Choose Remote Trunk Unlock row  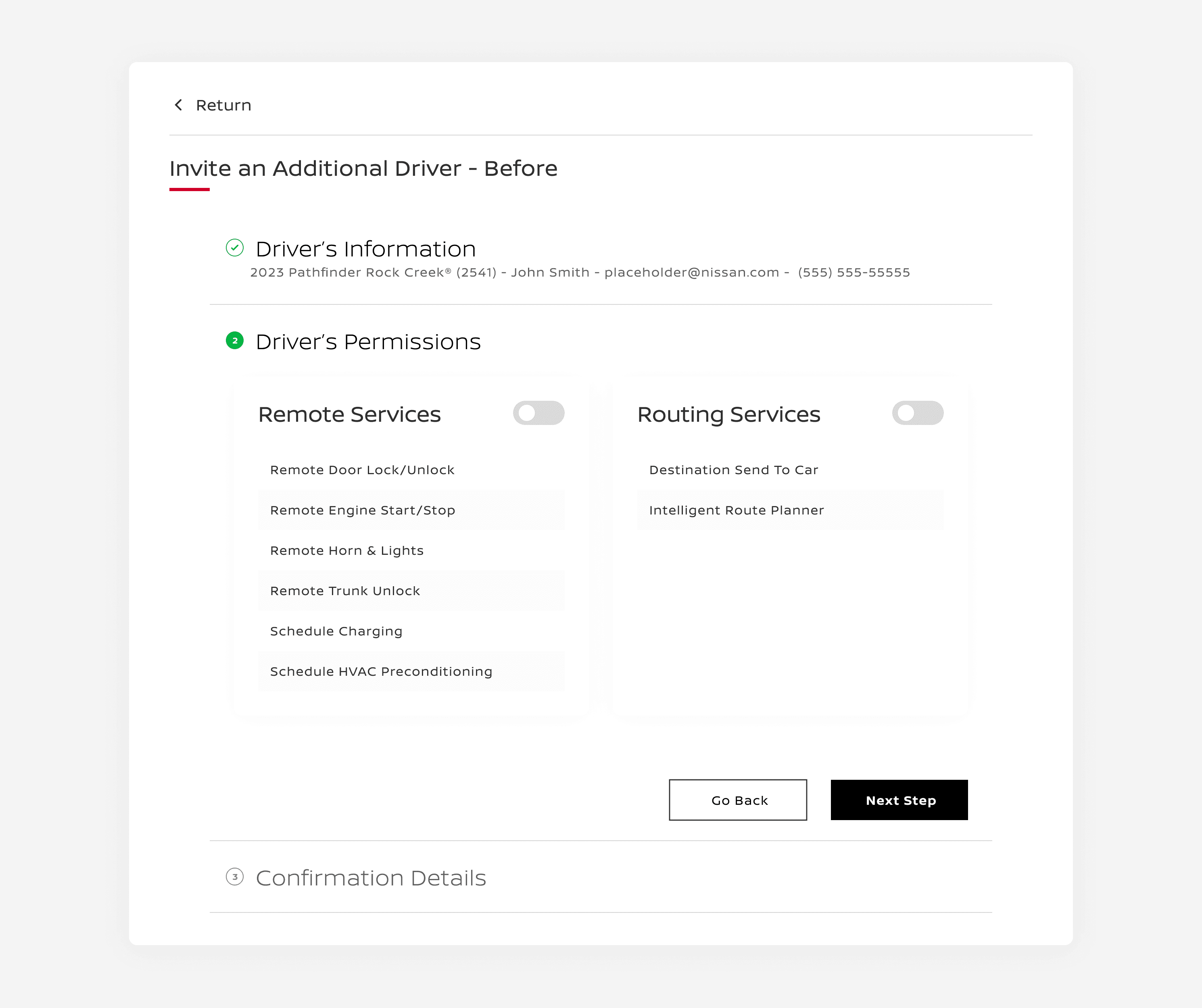tap(344, 591)
